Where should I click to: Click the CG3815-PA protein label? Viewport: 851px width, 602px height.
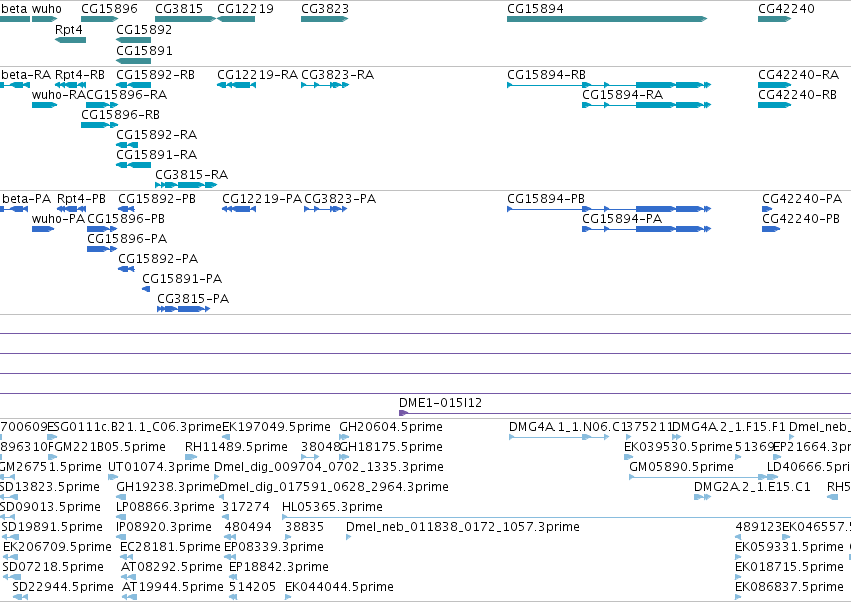(x=193, y=299)
